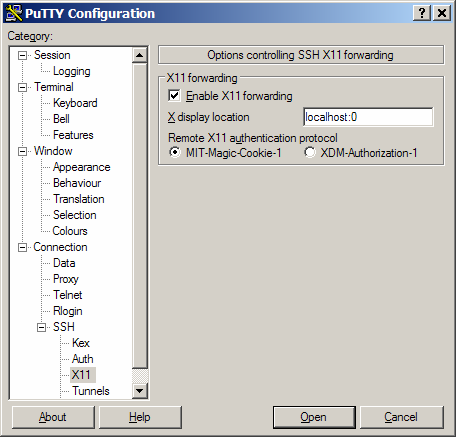456x437 pixels.
Task: Select the Auth category under SSH
Action: tap(83, 359)
